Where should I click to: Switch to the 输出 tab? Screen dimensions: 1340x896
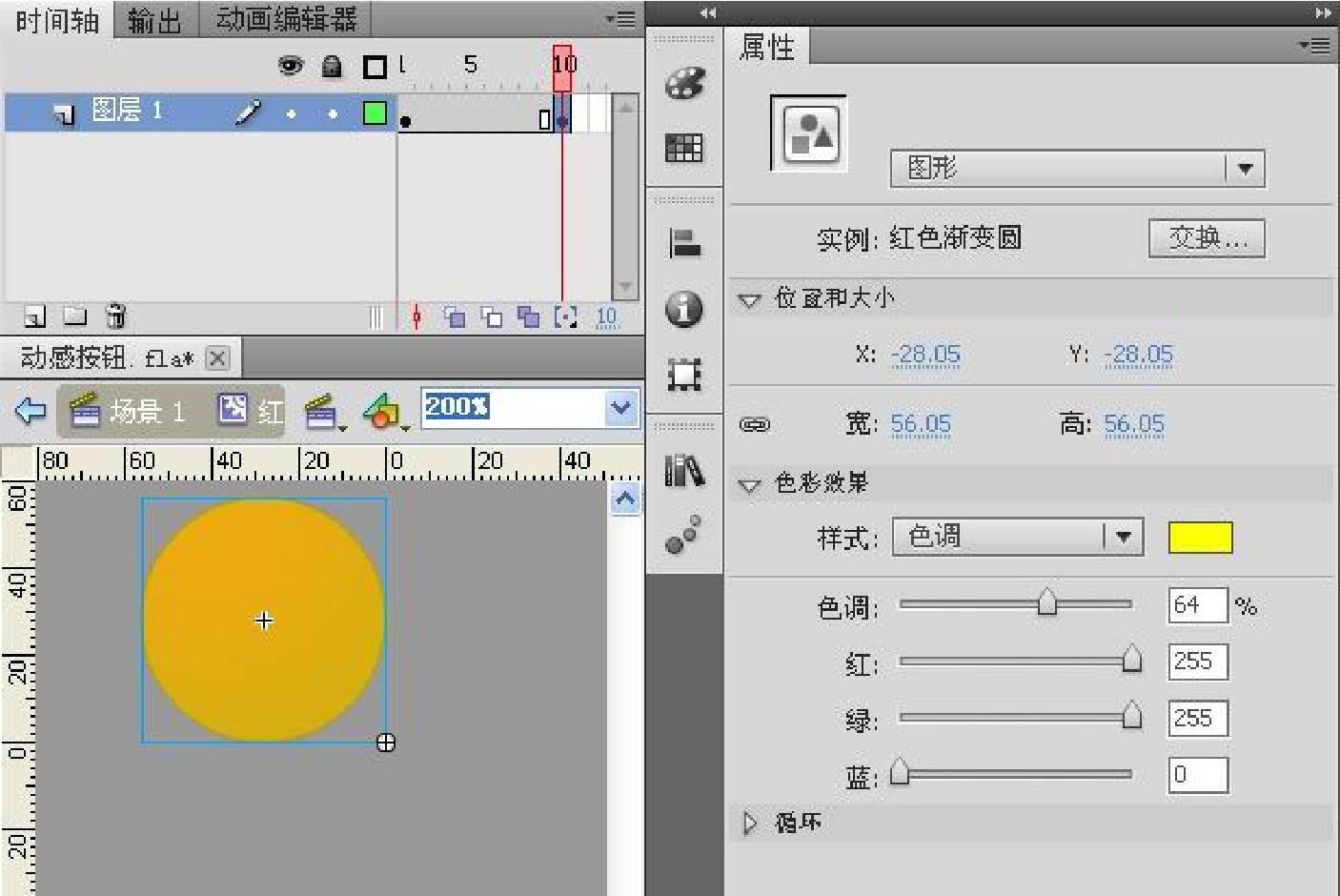154,20
